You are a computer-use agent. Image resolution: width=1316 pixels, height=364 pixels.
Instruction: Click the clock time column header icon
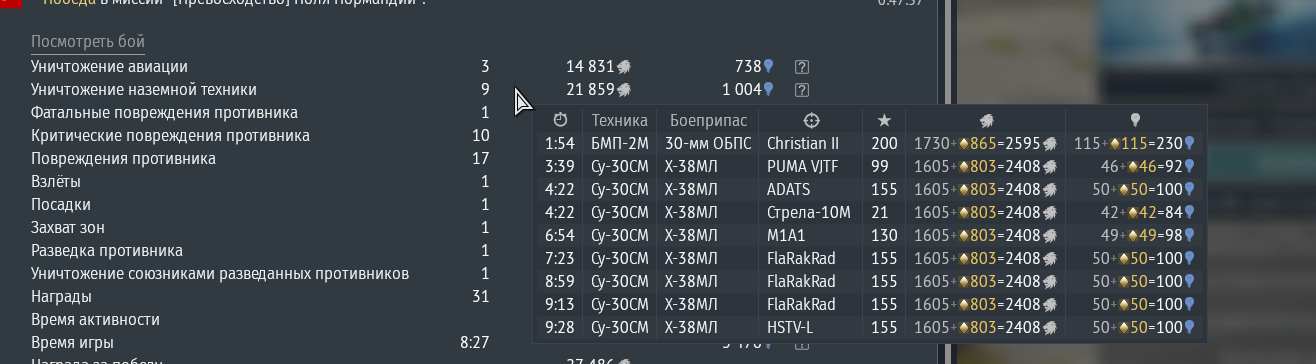(559, 120)
